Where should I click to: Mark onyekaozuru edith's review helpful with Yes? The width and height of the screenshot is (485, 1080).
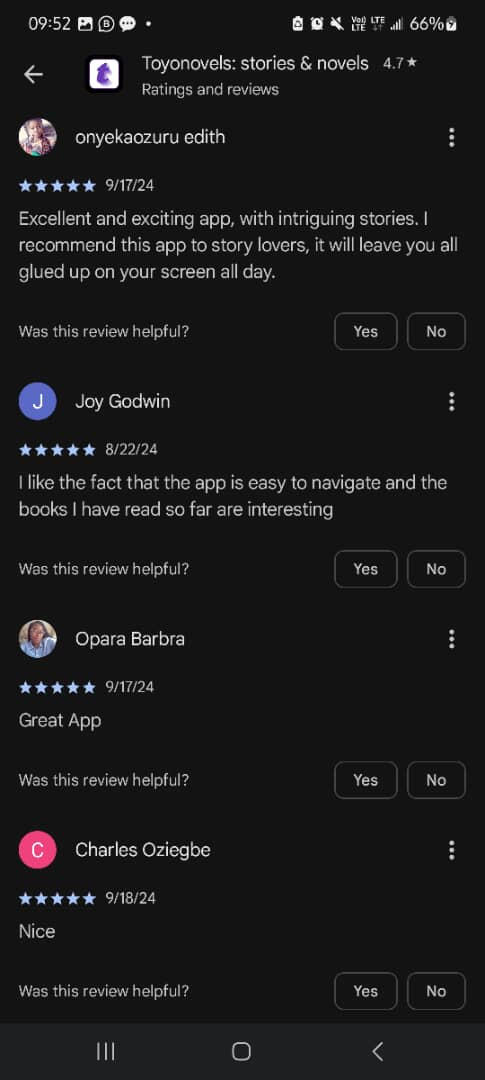coord(366,331)
